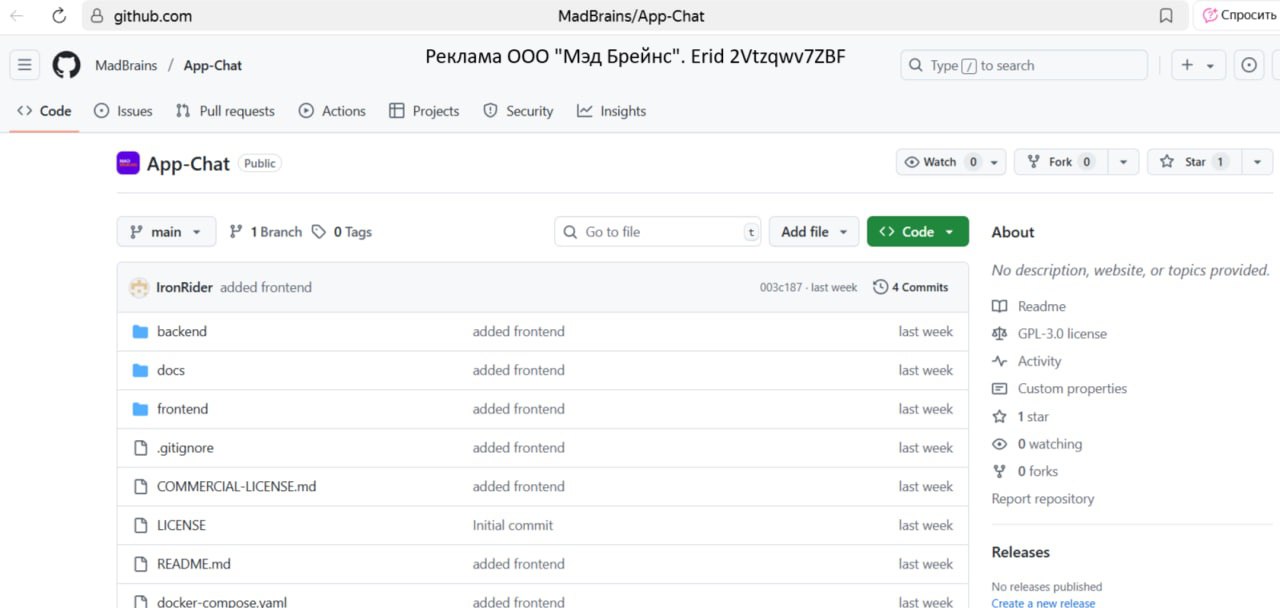
Task: Expand the Fork options dropdown arrow
Action: point(1123,162)
